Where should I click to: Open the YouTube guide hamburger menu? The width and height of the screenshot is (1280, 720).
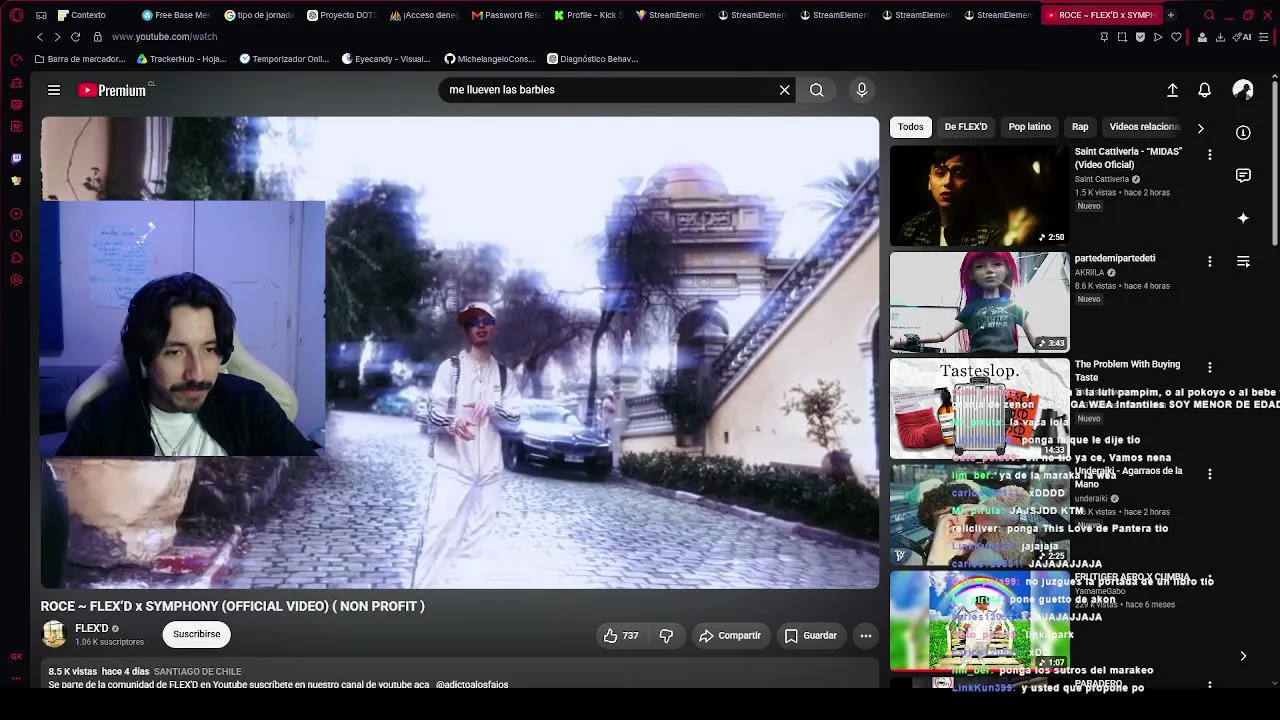(x=54, y=90)
